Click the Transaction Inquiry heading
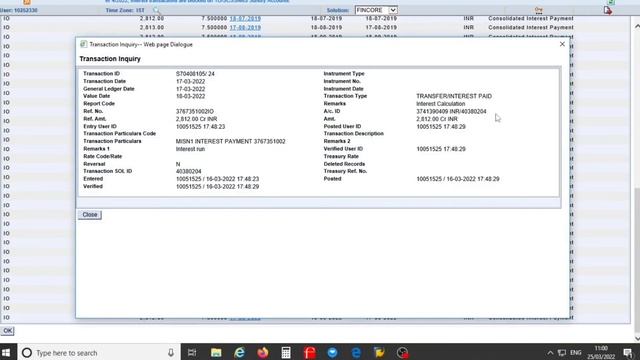 pos(110,59)
